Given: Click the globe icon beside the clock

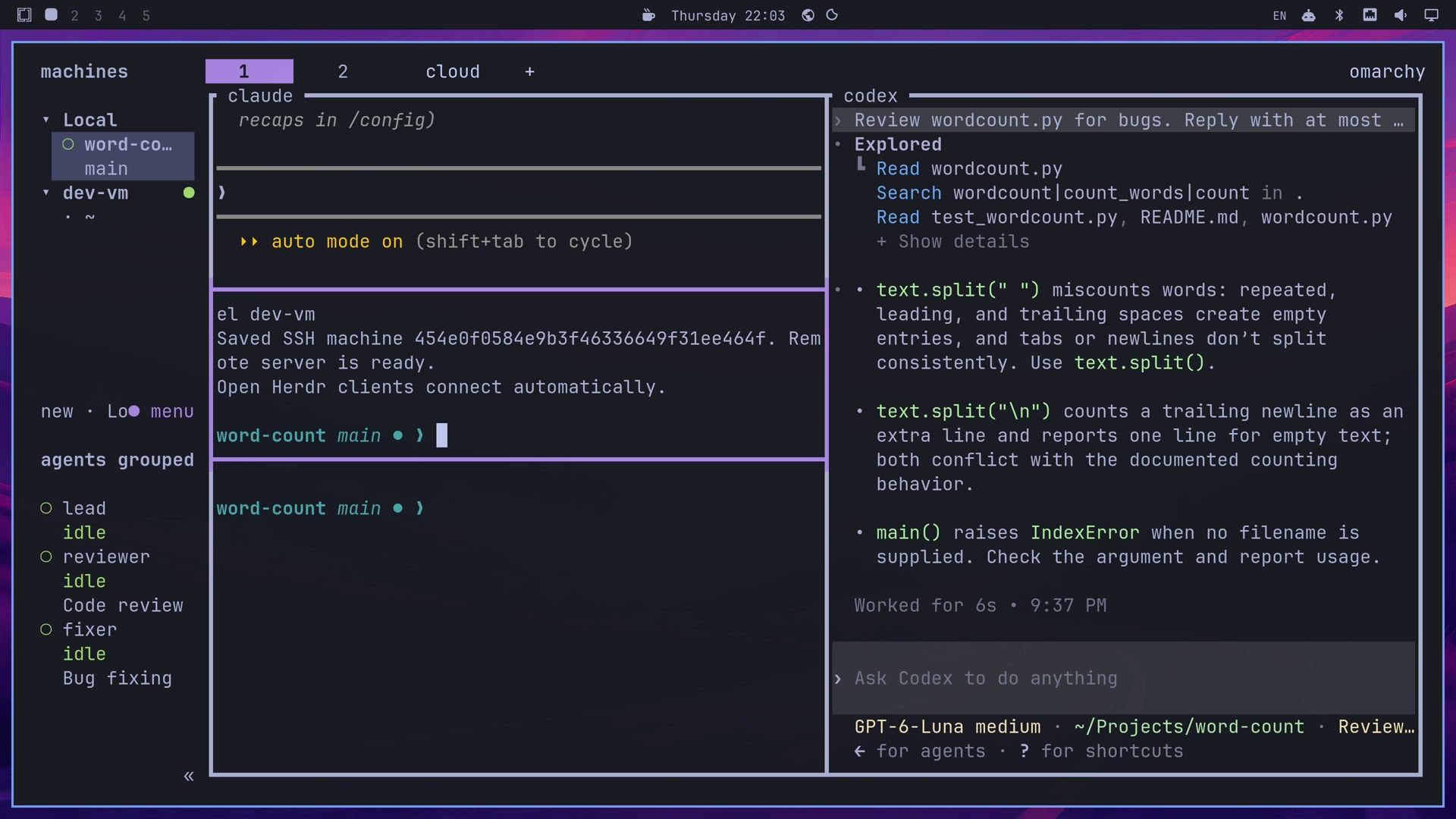Looking at the screenshot, I should click(808, 15).
